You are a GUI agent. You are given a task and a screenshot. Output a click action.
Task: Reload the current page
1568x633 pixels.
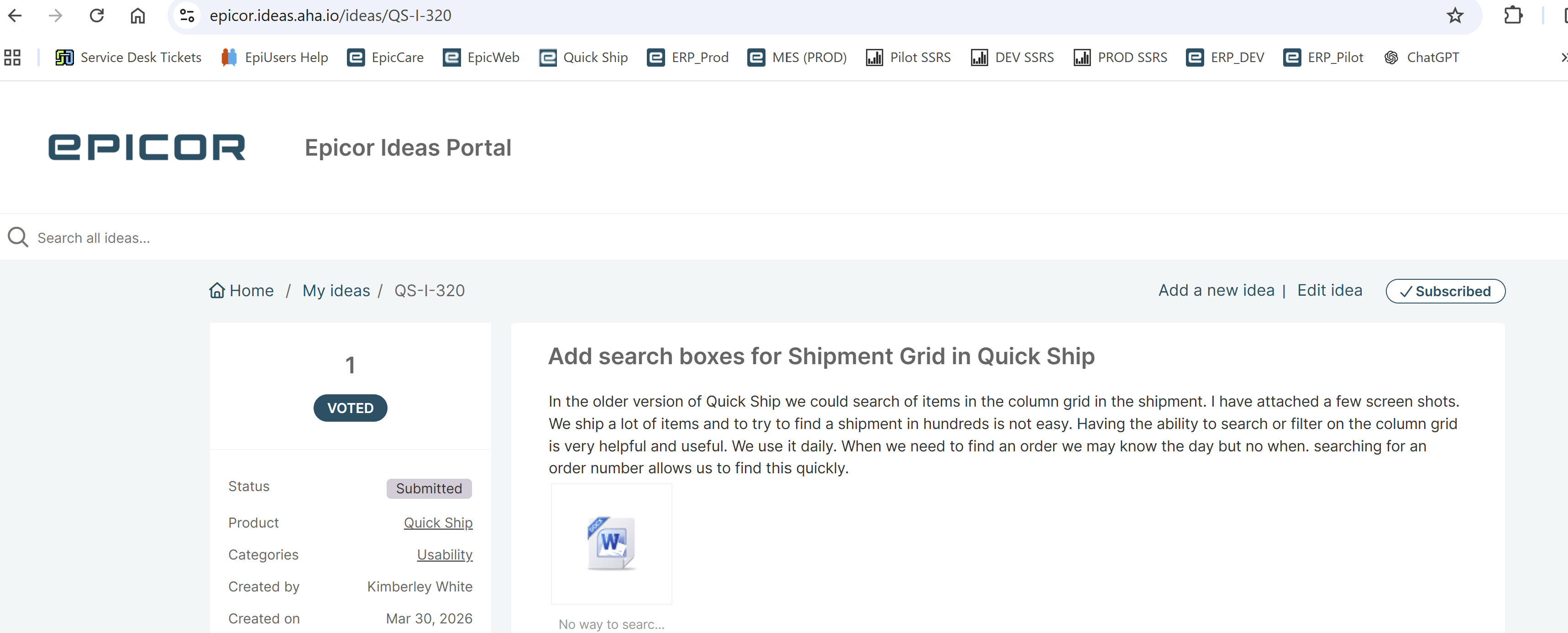point(97,16)
